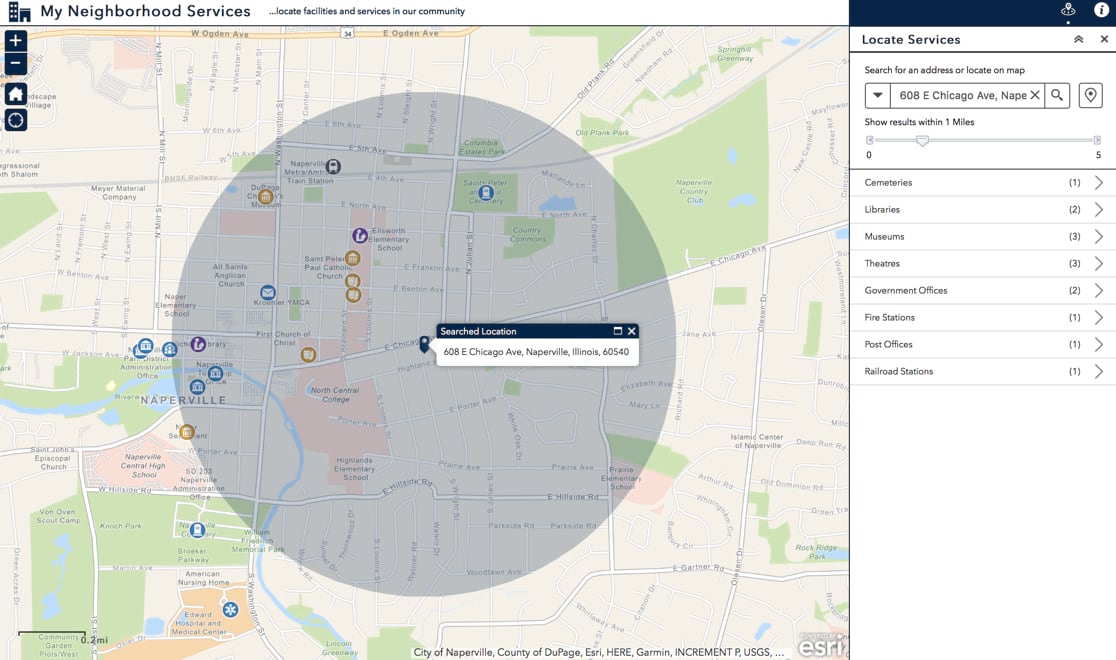
Task: Click the 'My Neighborhood Services' title
Action: point(145,11)
